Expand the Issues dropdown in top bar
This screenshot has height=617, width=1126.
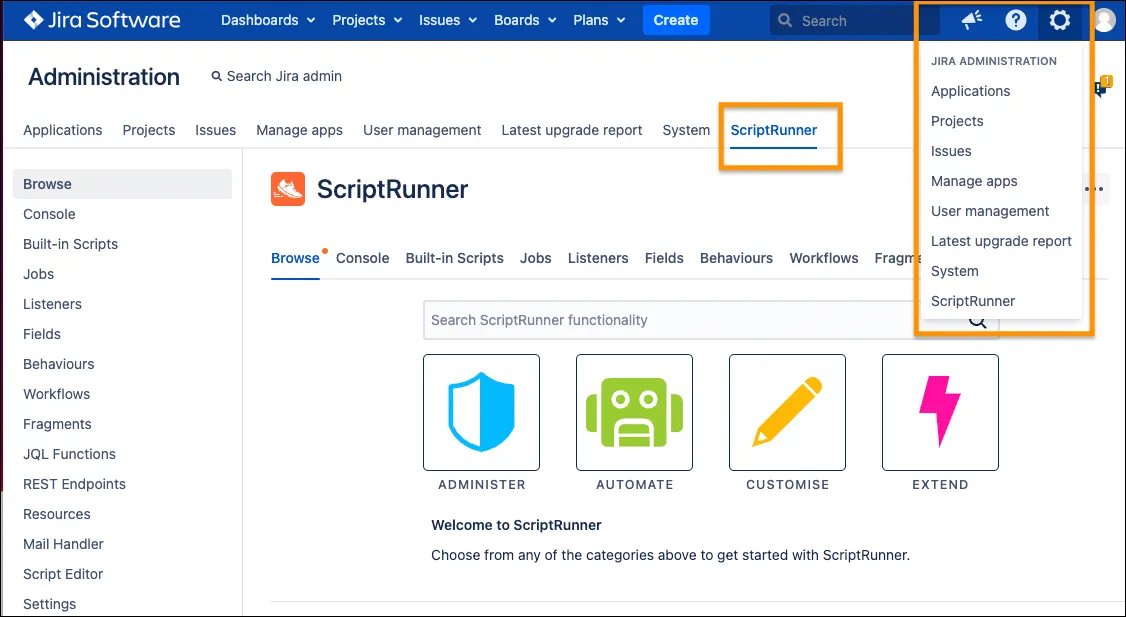click(448, 20)
